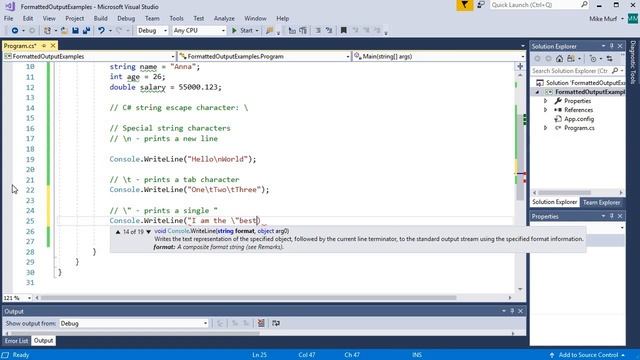Image resolution: width=640 pixels, height=360 pixels.
Task: Toggle Word Wrap icon in Output panel
Action: point(276,323)
